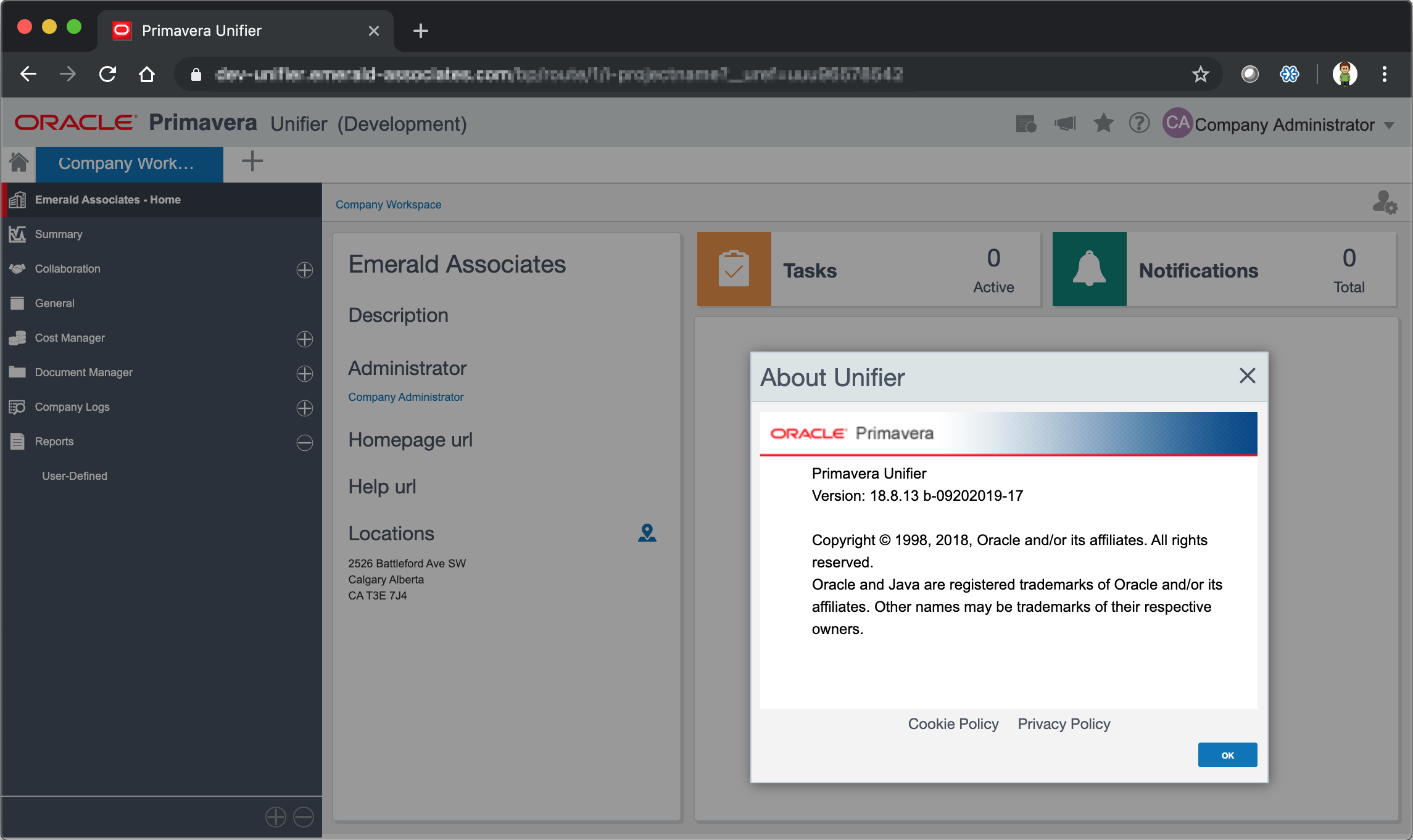Screen dimensions: 1413x840
Task: Open the Privacy Policy link
Action: pyautogui.click(x=1064, y=724)
